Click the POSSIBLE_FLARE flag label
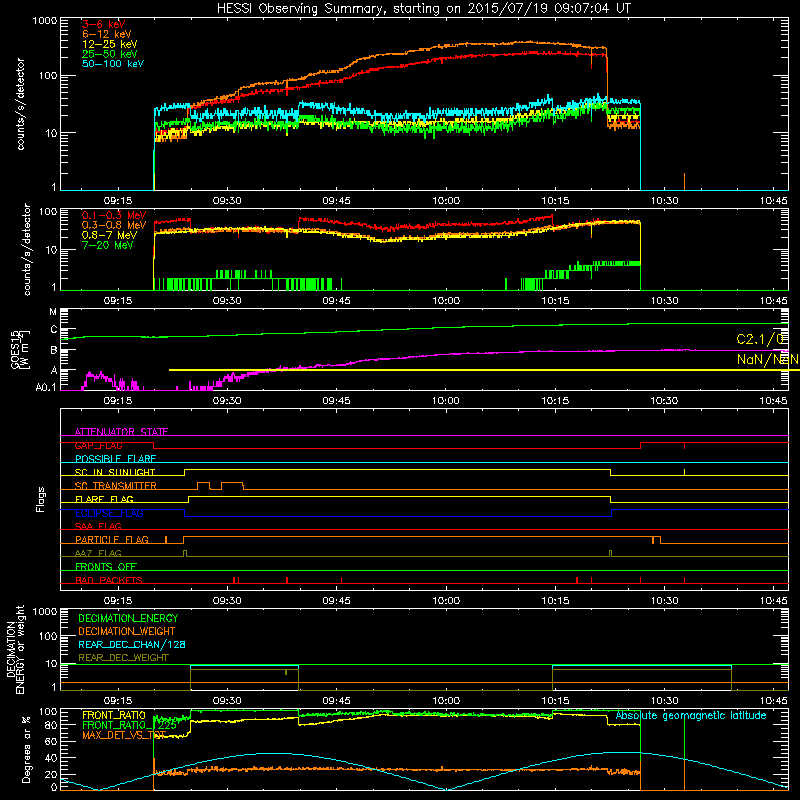The width and height of the screenshot is (800, 800). (115, 459)
